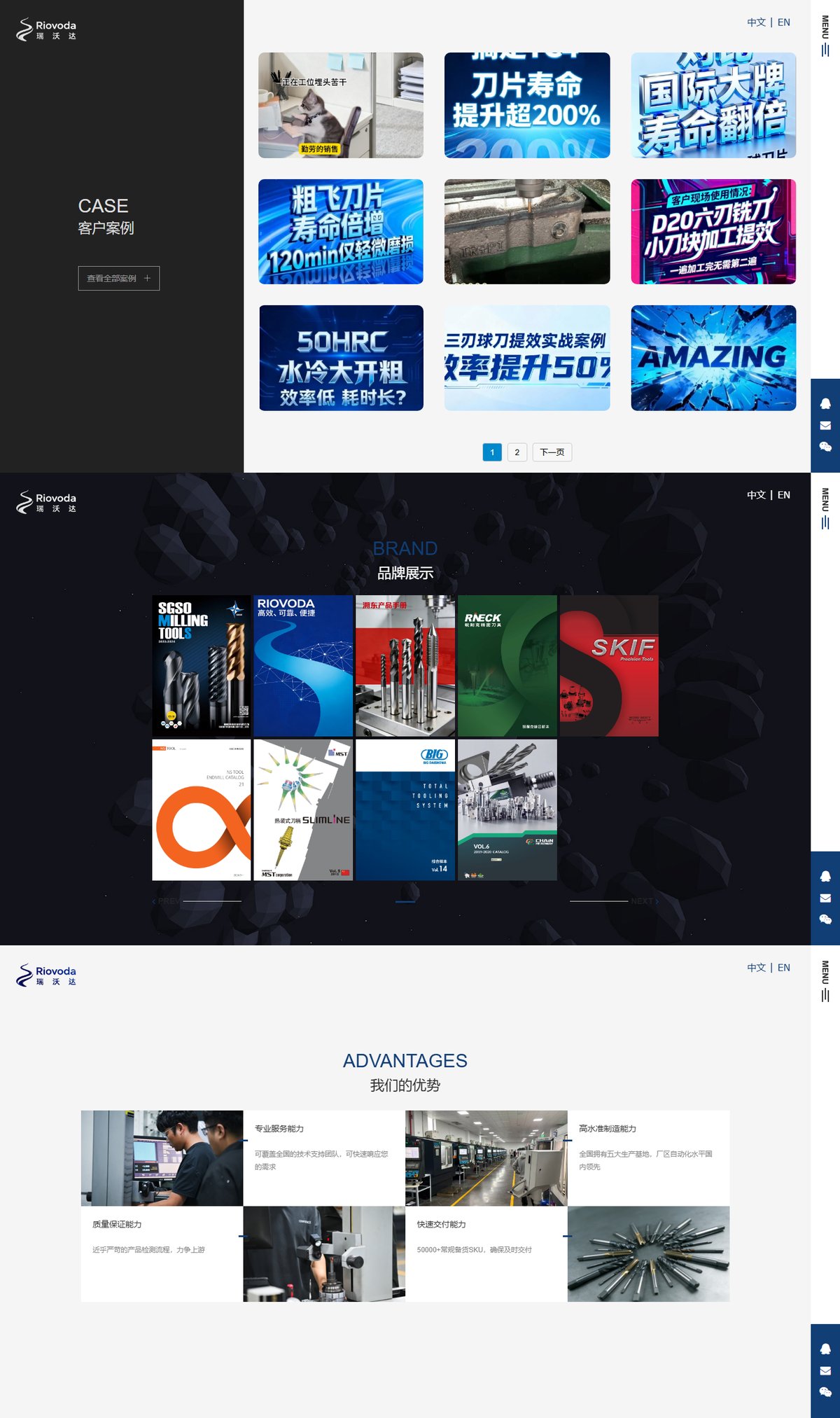This screenshot has width=840, height=1418.
Task: Click the Riovoda logo in the CASE section
Action: click(x=46, y=29)
